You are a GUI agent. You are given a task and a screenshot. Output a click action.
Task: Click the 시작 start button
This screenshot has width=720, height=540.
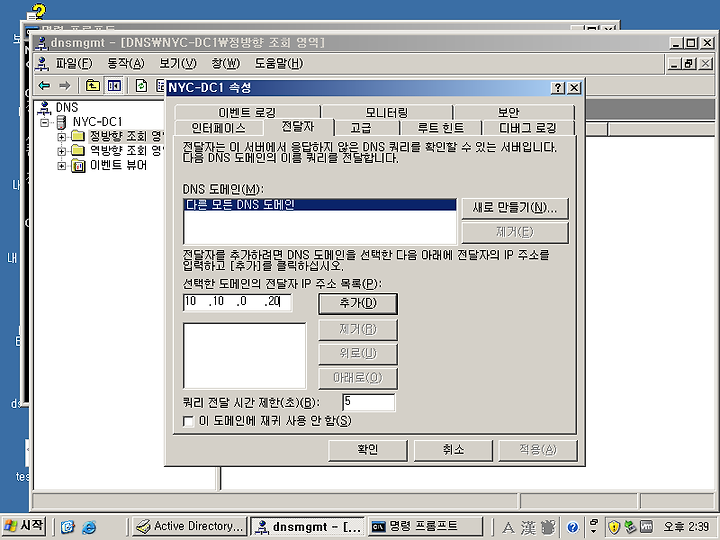click(24, 525)
